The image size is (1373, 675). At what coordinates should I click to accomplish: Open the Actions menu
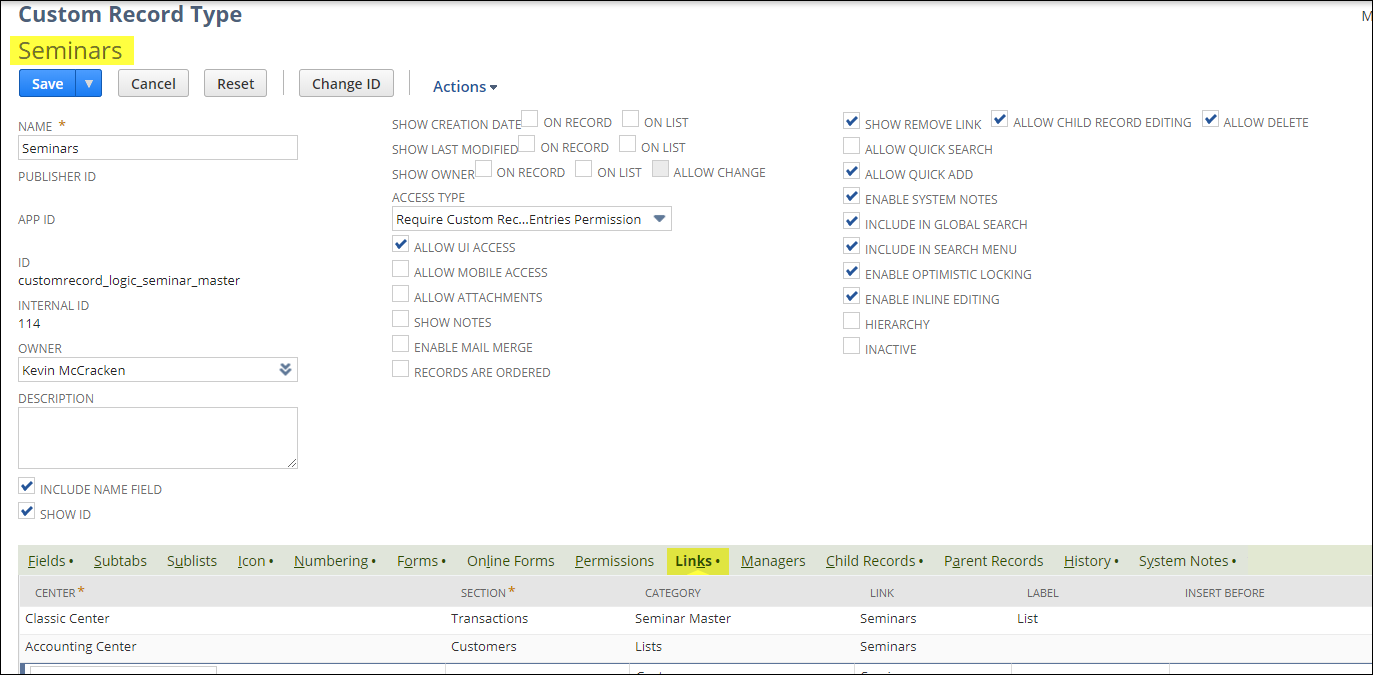pos(464,87)
